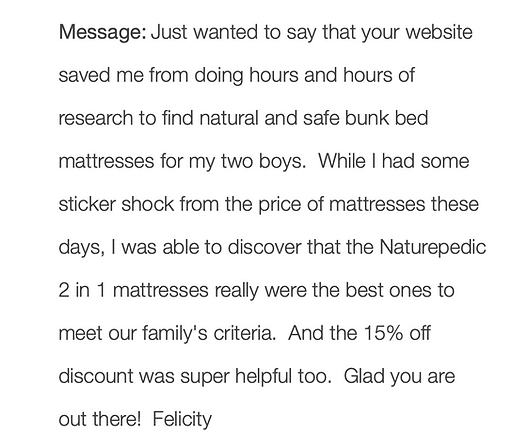Click the signature name "Felicity"
The width and height of the screenshot is (511, 433).
point(182,419)
